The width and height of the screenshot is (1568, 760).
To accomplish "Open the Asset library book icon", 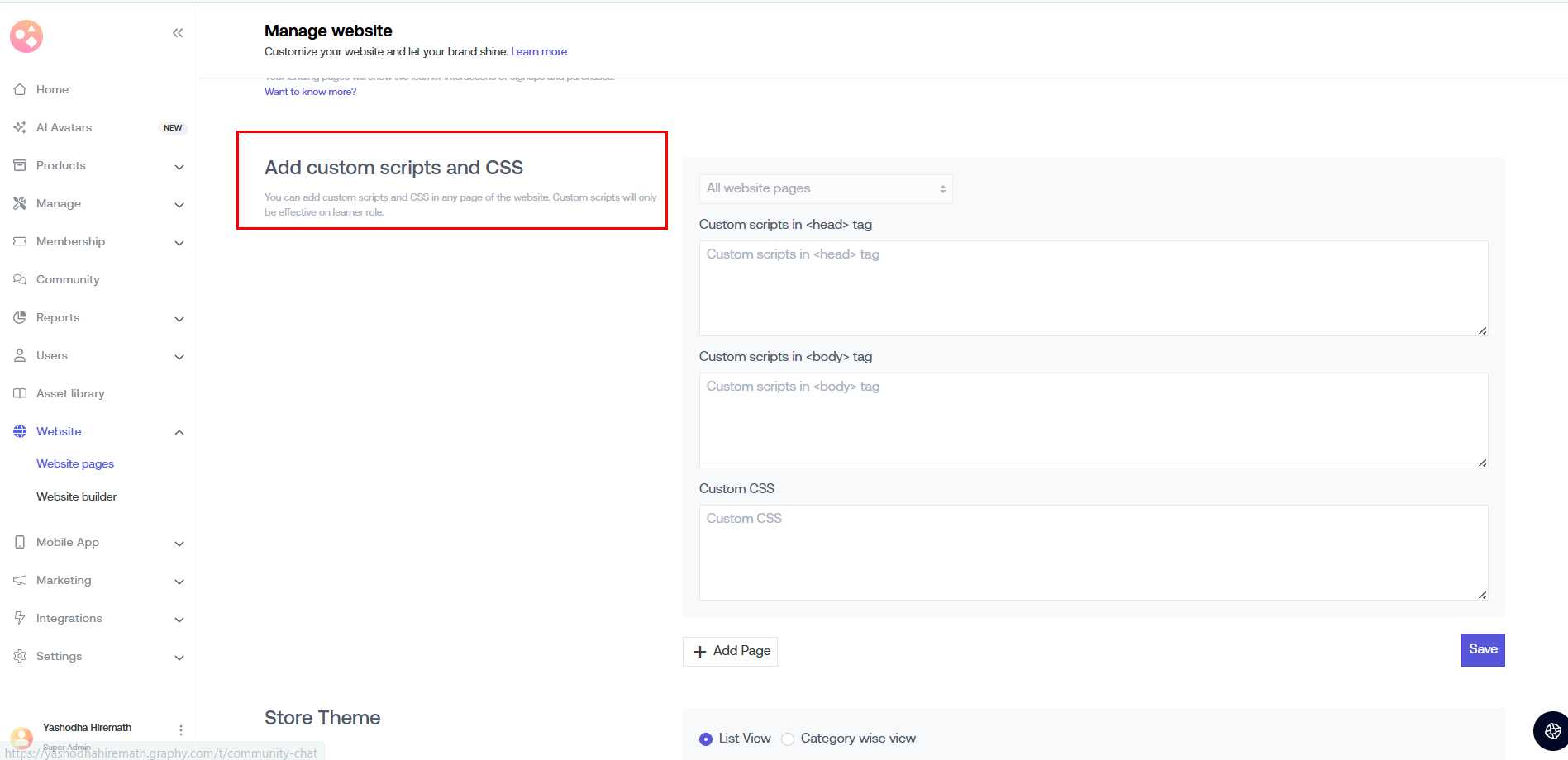I will click(x=20, y=393).
